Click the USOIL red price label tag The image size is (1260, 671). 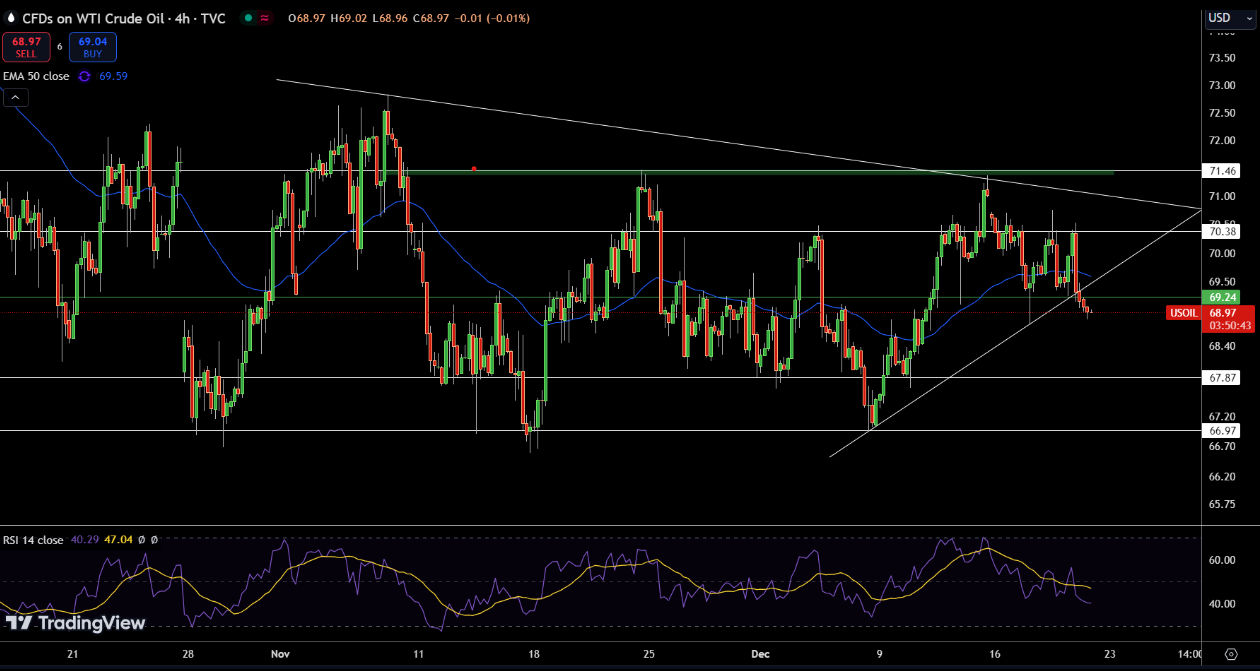[1183, 313]
